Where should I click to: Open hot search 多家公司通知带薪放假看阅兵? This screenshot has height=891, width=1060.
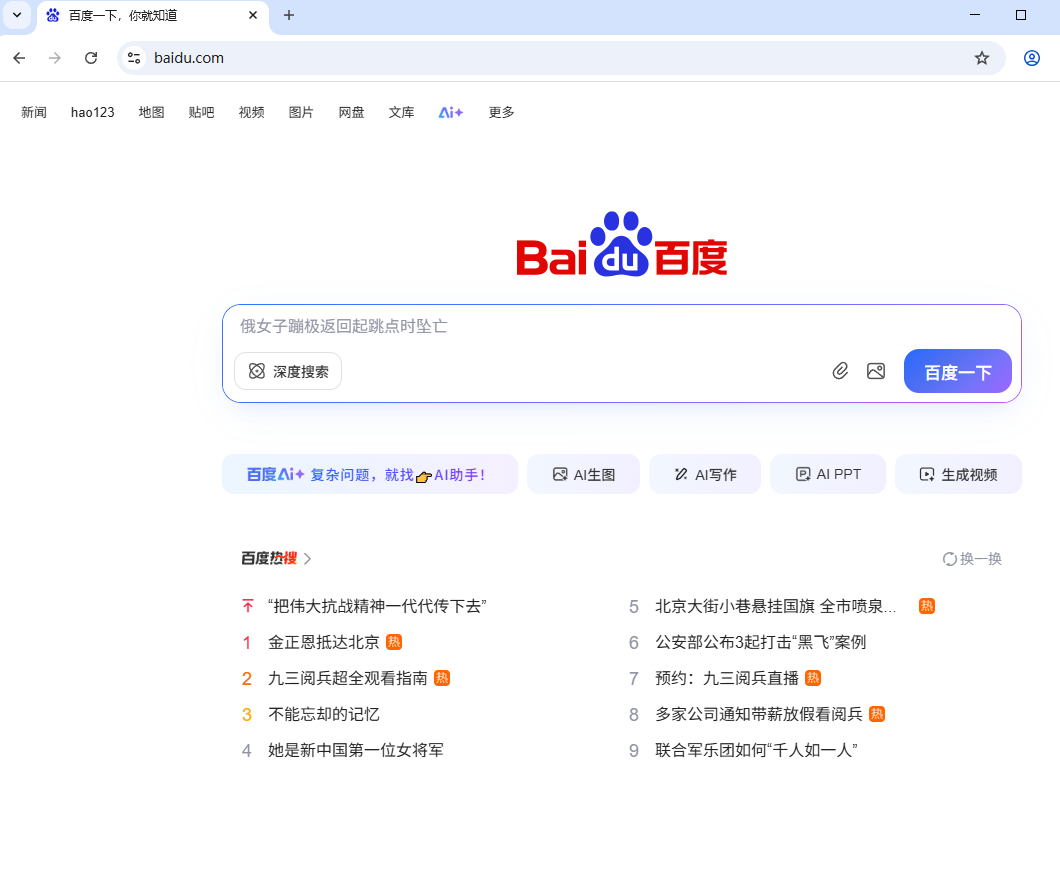[x=758, y=714]
